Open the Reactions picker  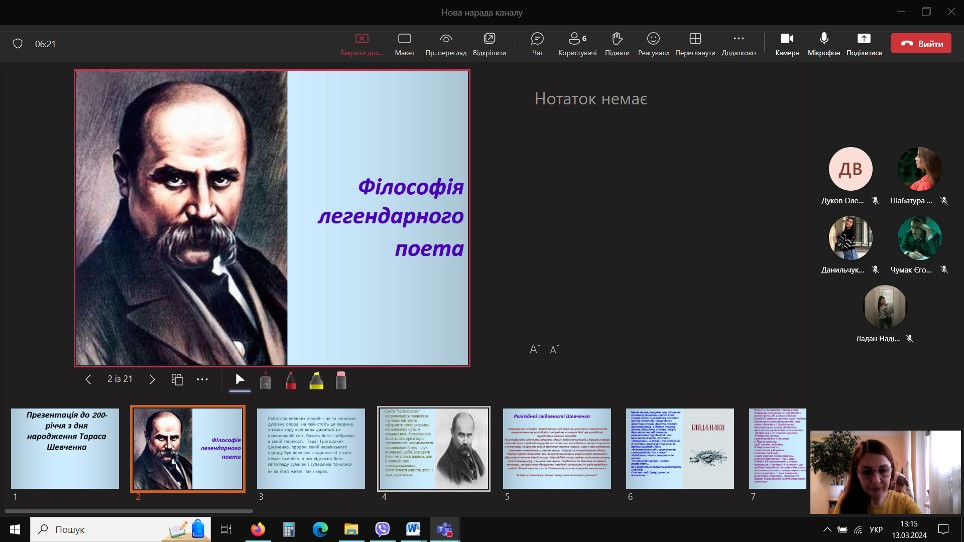[653, 43]
